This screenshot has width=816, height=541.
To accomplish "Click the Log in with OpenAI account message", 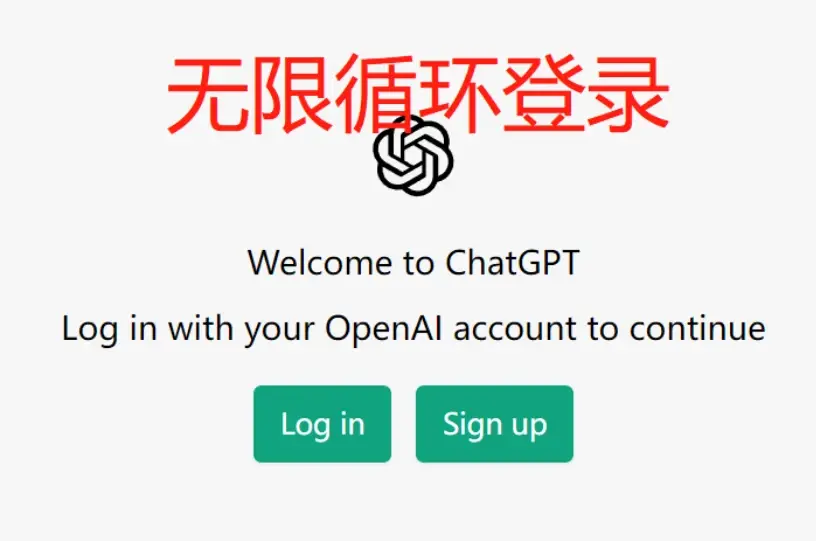I will (x=414, y=329).
